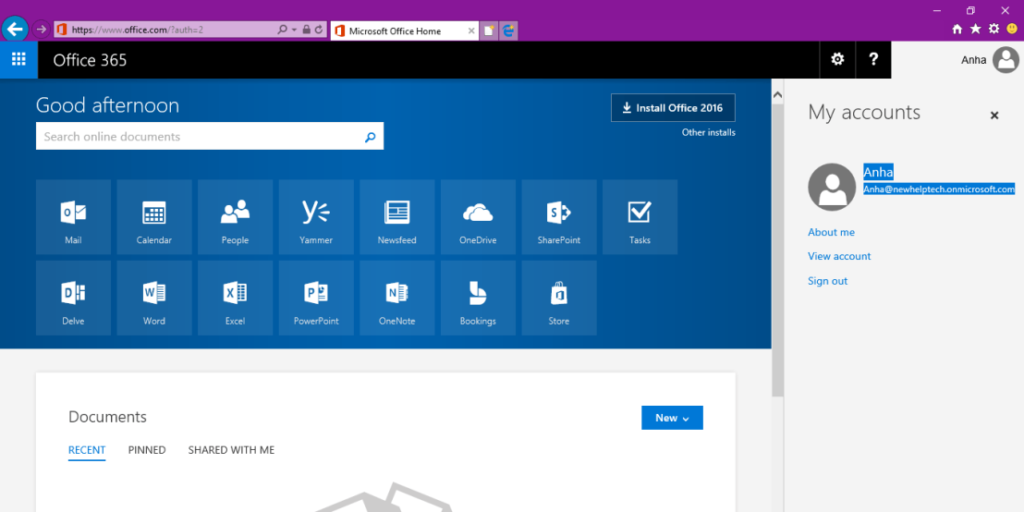Click the lock security icon in address bar

[x=306, y=29]
